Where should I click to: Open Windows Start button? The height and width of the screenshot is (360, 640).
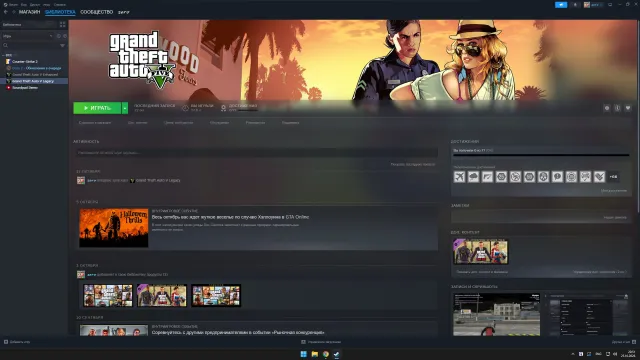click(303, 354)
